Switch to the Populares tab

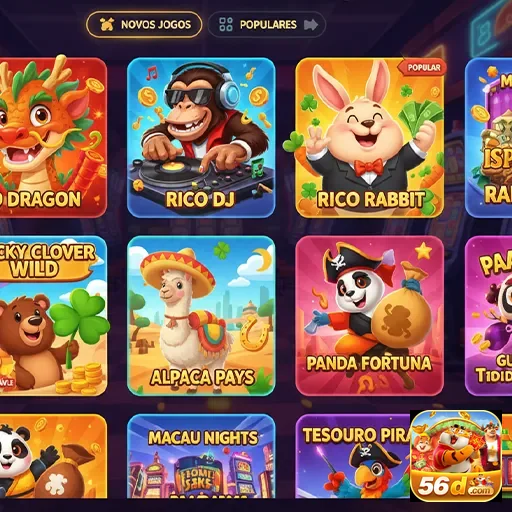click(x=267, y=24)
